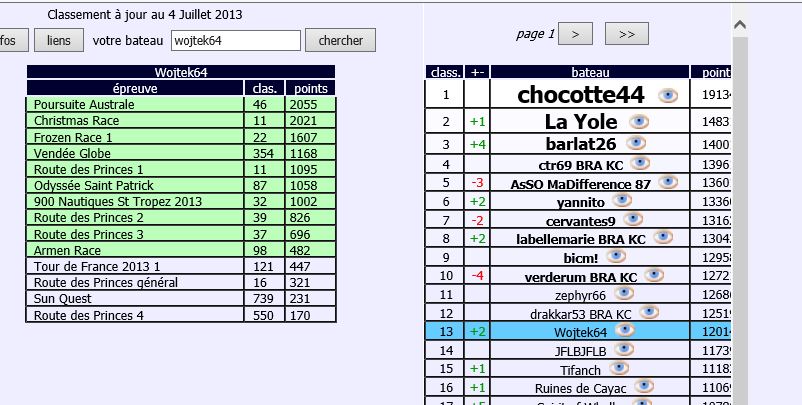View labellemarie BRA KC eye icon
Image resolution: width=802 pixels, height=405 pixels.
tap(663, 237)
